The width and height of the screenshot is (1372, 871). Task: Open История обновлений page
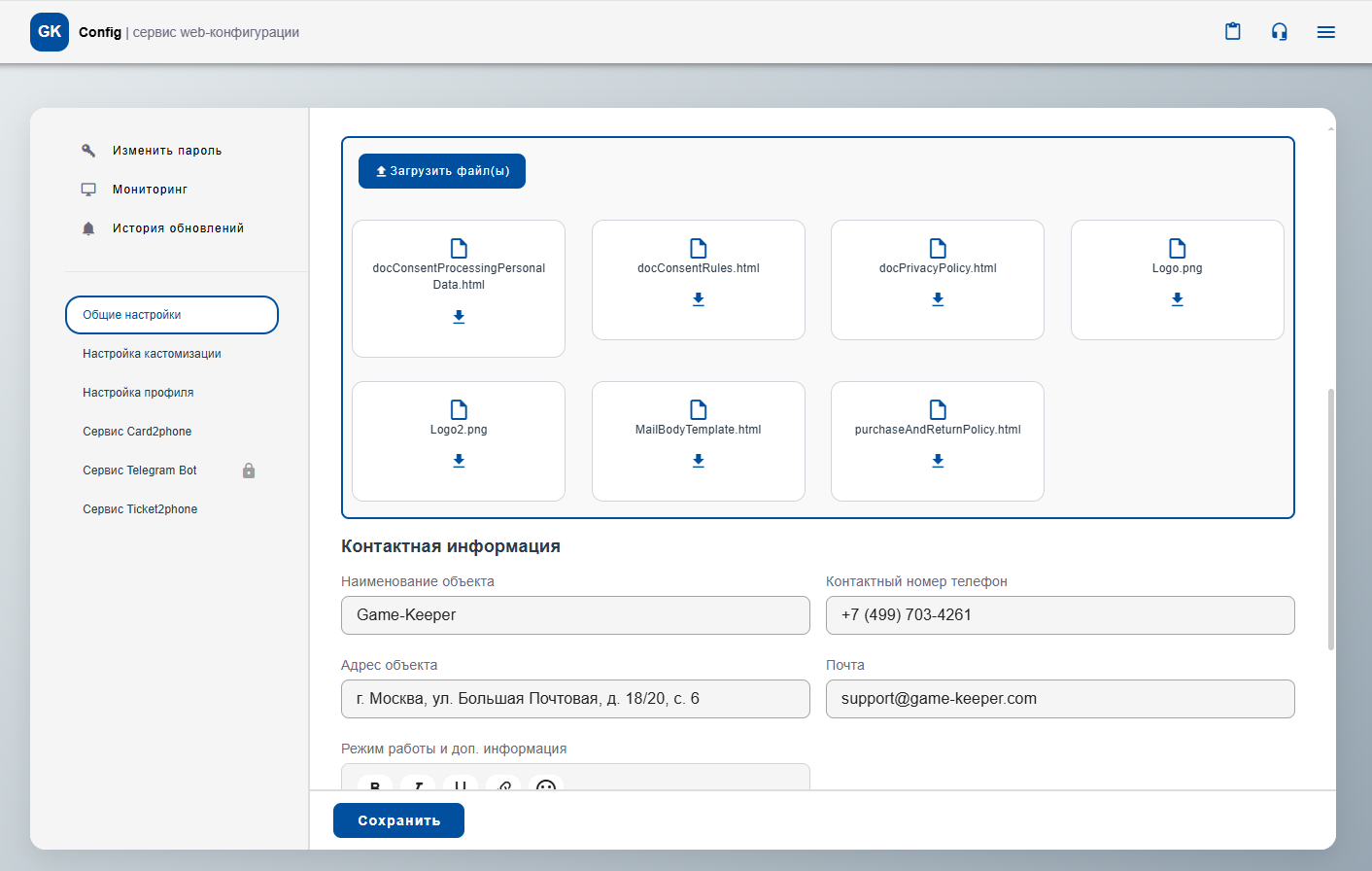[178, 228]
